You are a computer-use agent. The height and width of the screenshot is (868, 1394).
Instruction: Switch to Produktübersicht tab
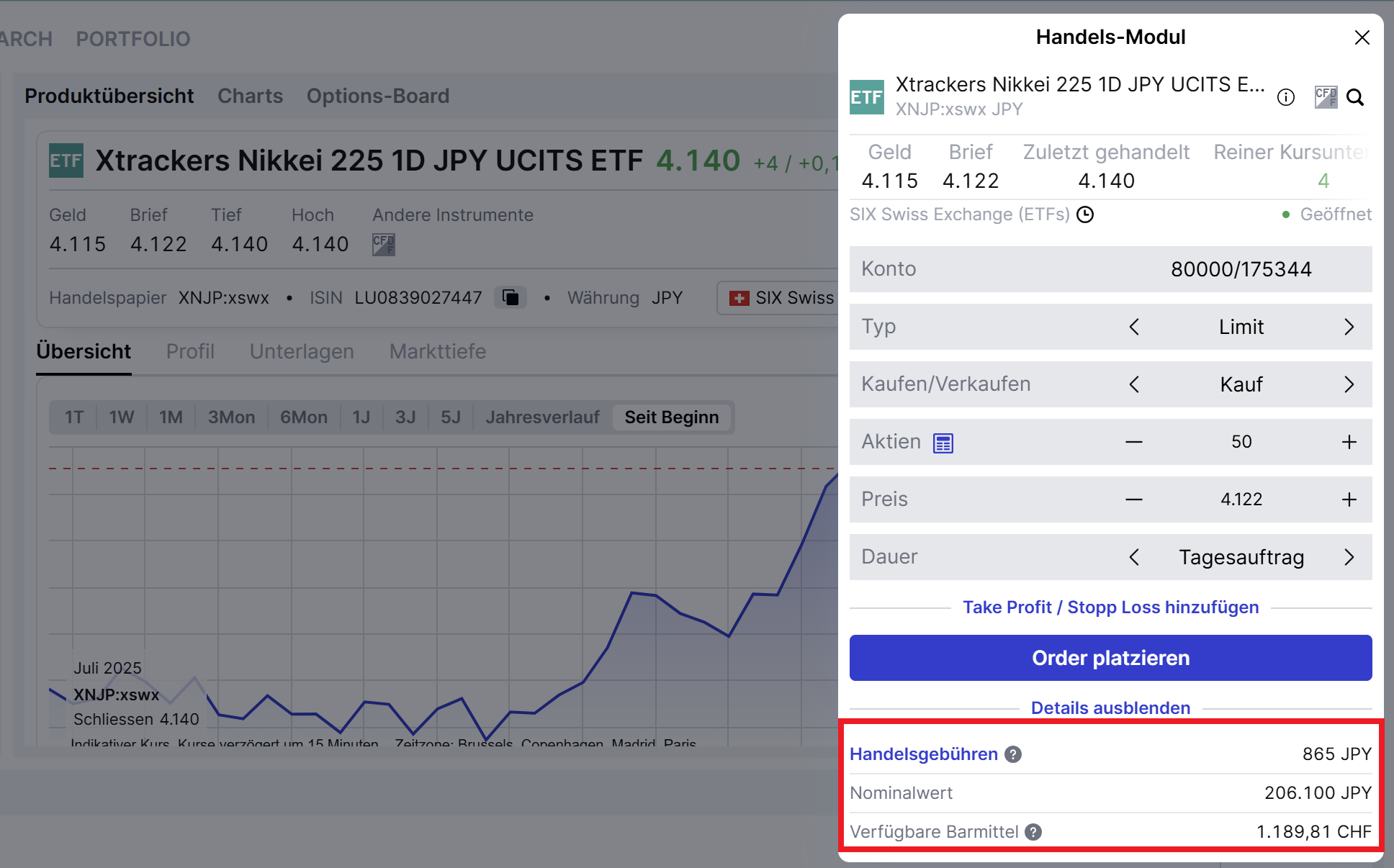(109, 96)
